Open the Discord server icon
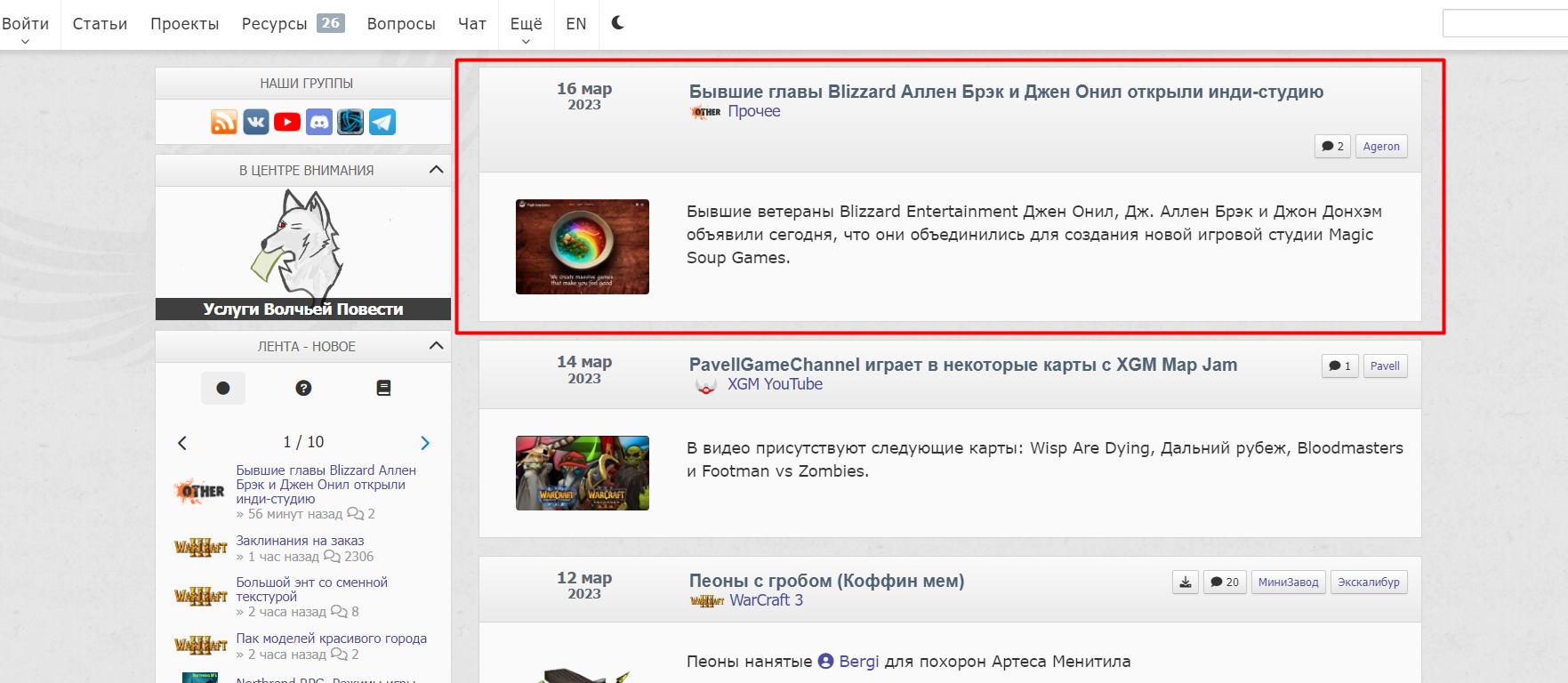 (x=319, y=122)
